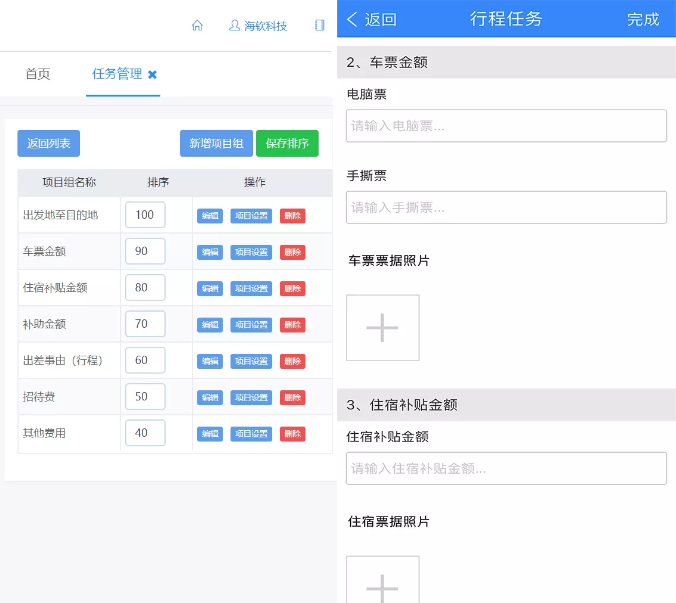Click the 住宿票据照片 label
The image size is (676, 603).
click(389, 522)
